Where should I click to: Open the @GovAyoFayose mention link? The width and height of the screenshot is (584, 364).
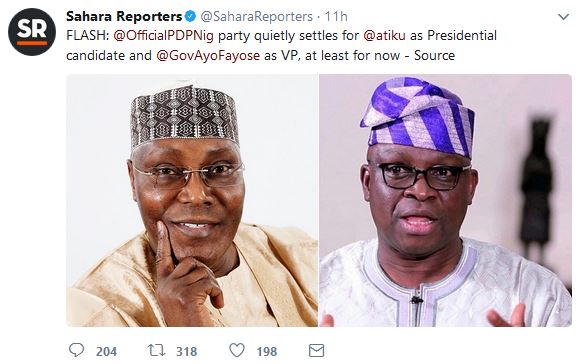(208, 56)
